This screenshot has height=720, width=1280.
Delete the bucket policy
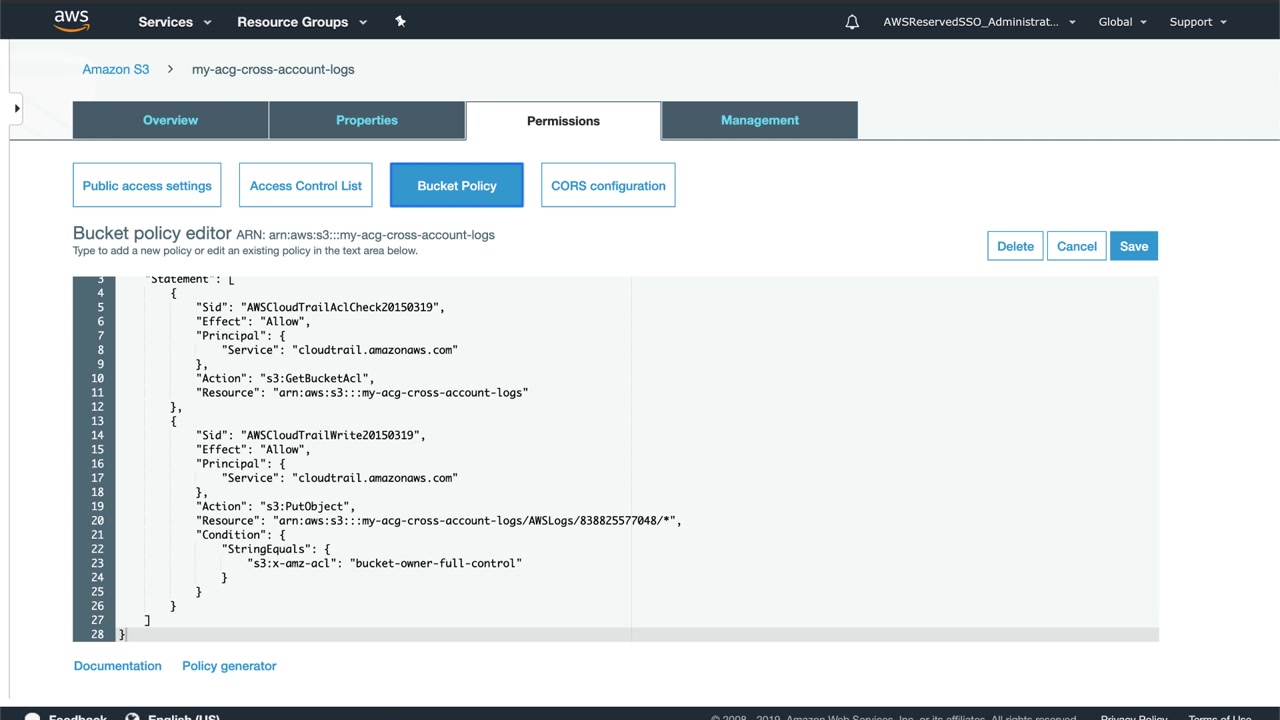tap(1015, 246)
